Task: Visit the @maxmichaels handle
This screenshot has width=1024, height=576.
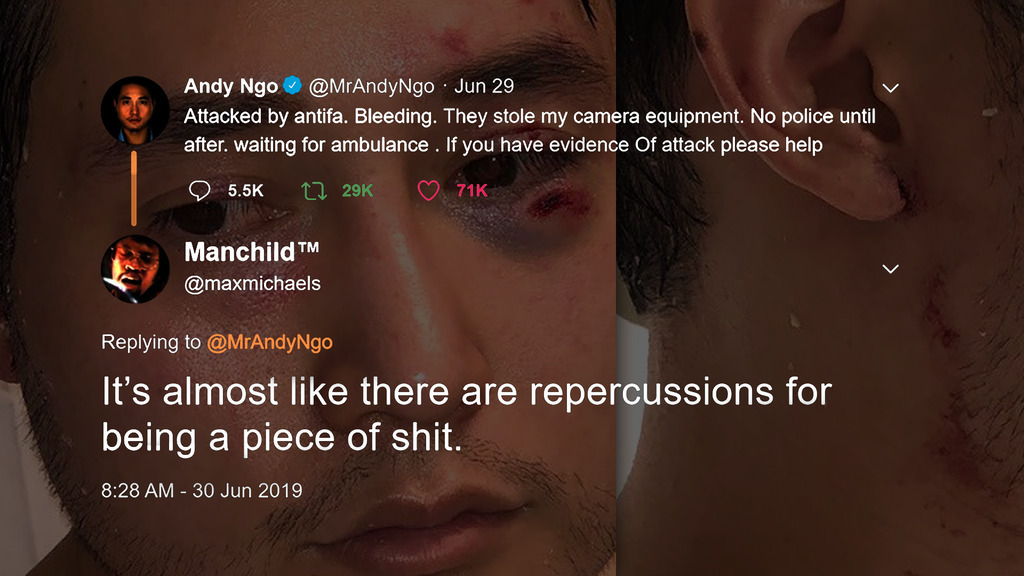Action: (253, 283)
